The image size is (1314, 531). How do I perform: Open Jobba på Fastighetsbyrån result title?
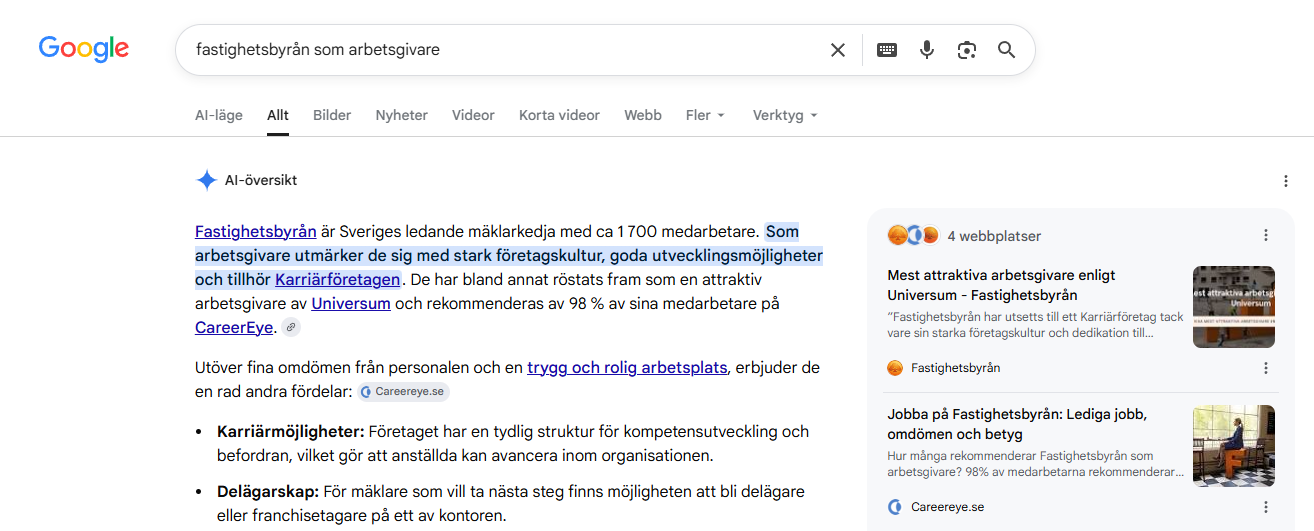click(1017, 424)
